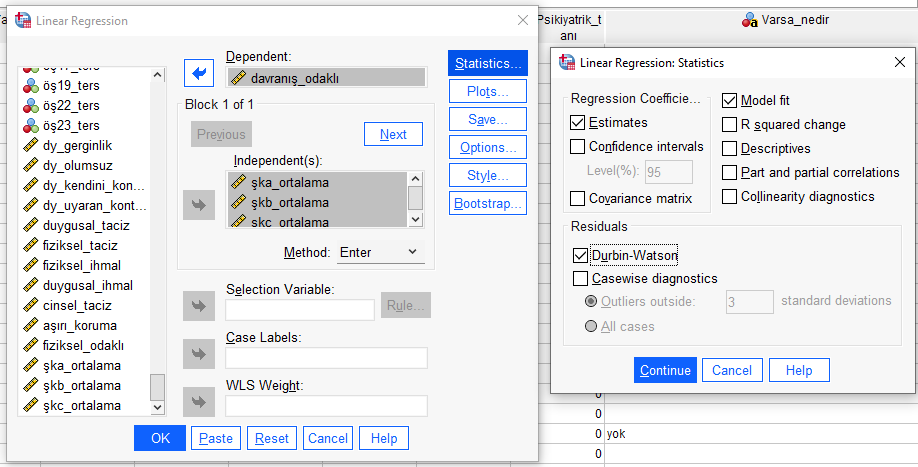This screenshot has height=467, width=918.
Task: Enable the Descriptives checkbox
Action: [730, 149]
